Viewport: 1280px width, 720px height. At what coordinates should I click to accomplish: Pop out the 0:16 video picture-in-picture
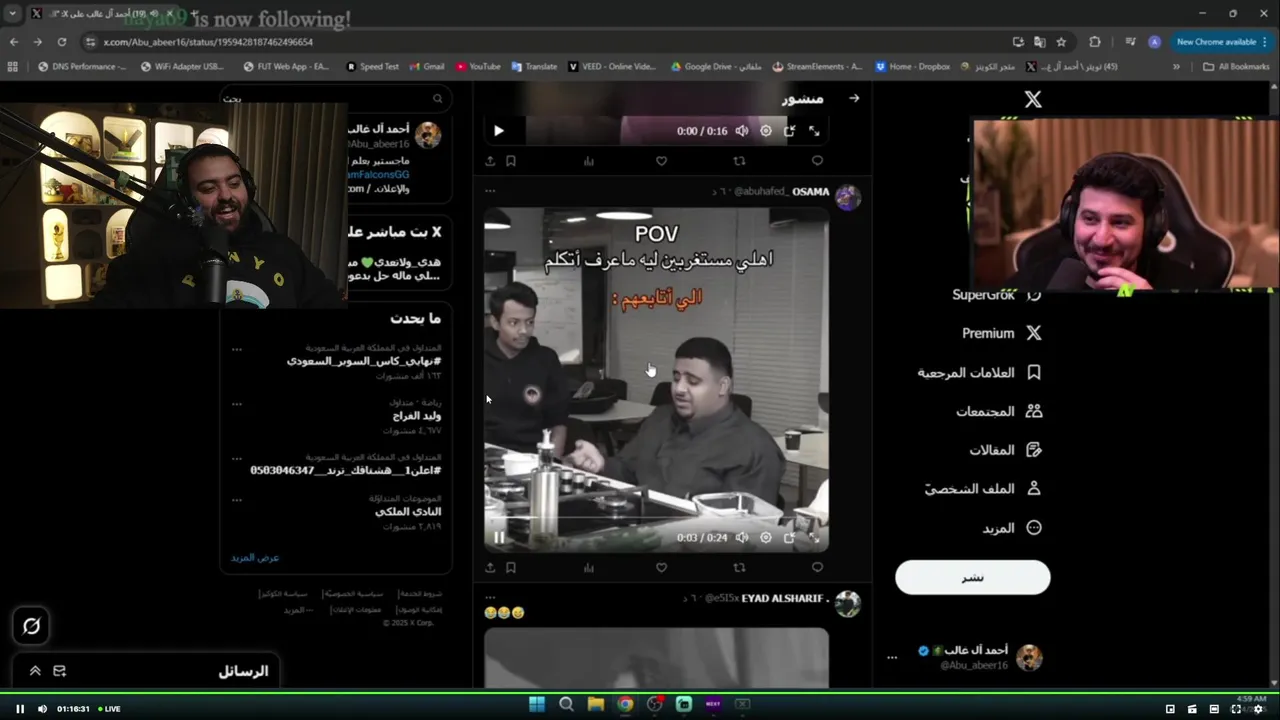(x=790, y=130)
